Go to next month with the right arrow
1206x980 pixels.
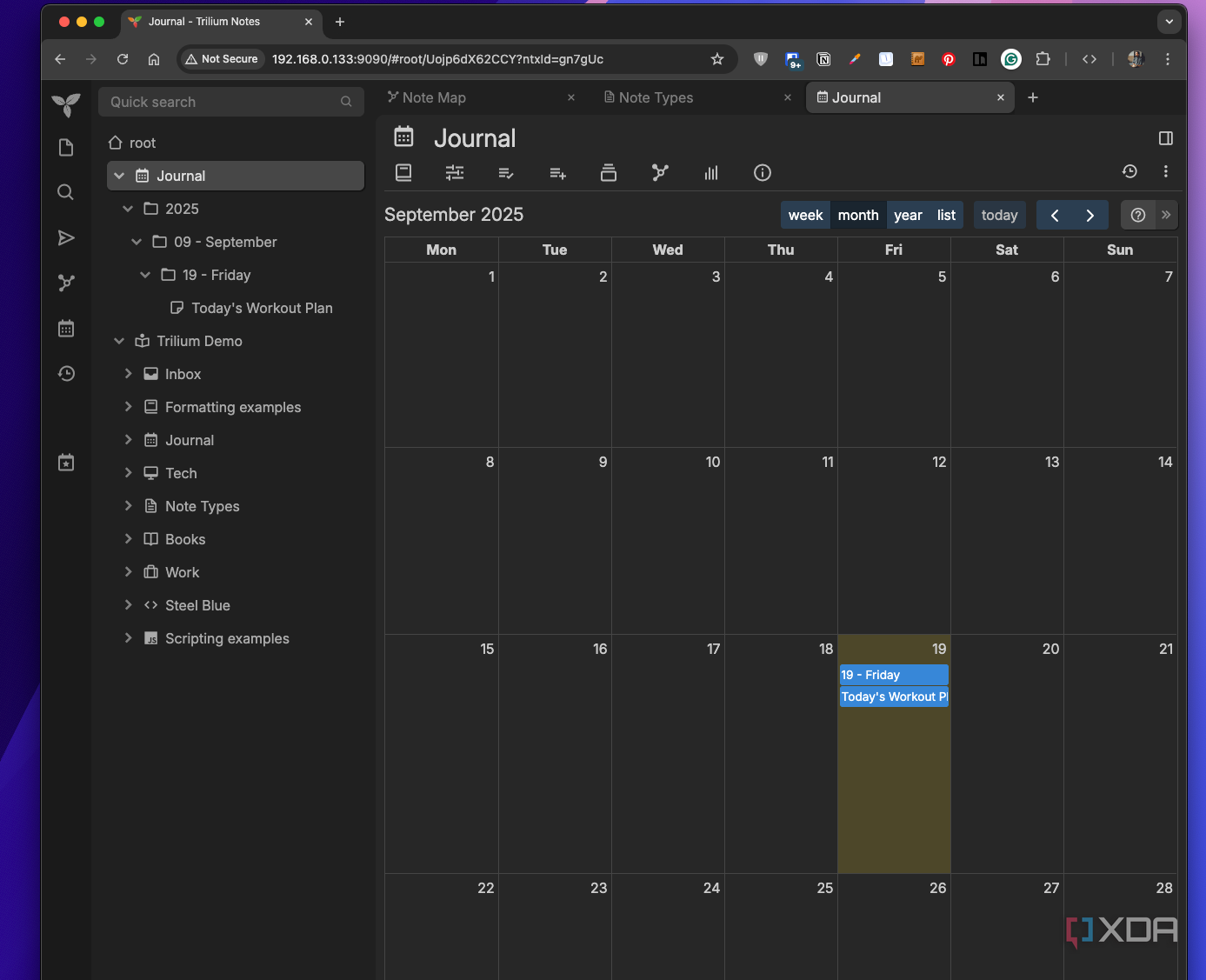[x=1090, y=216]
